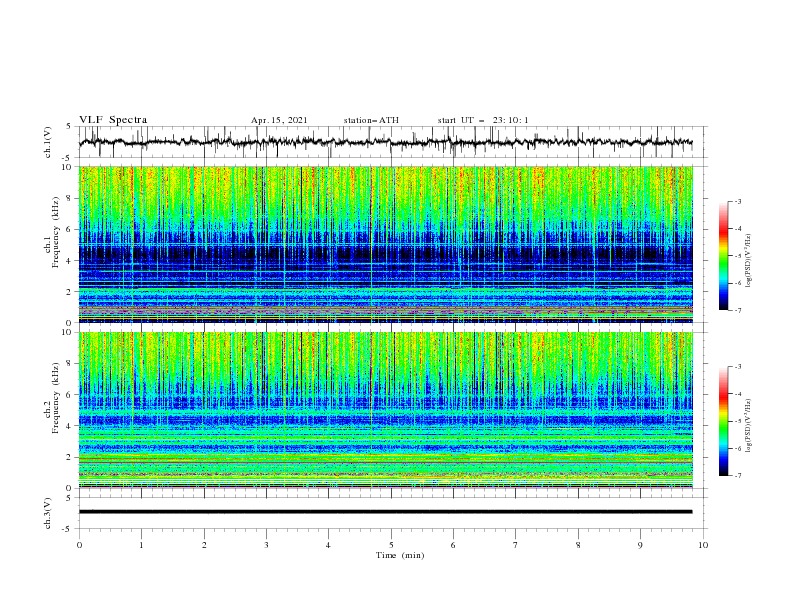Click the ch.2 frequency tick "6"
Viewport: 792px width, 612px height.
click(70, 395)
